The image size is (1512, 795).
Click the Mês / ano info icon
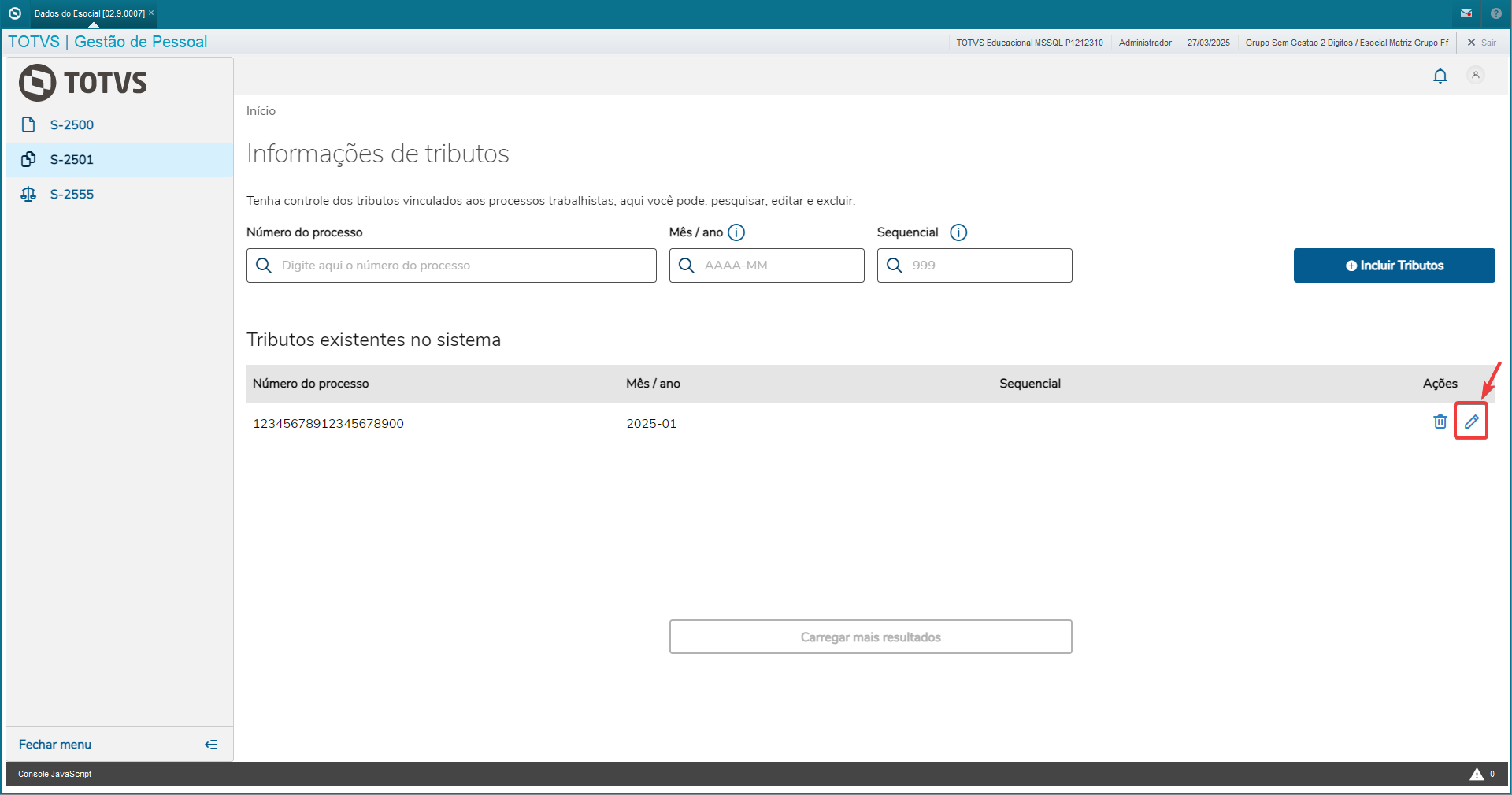[736, 232]
